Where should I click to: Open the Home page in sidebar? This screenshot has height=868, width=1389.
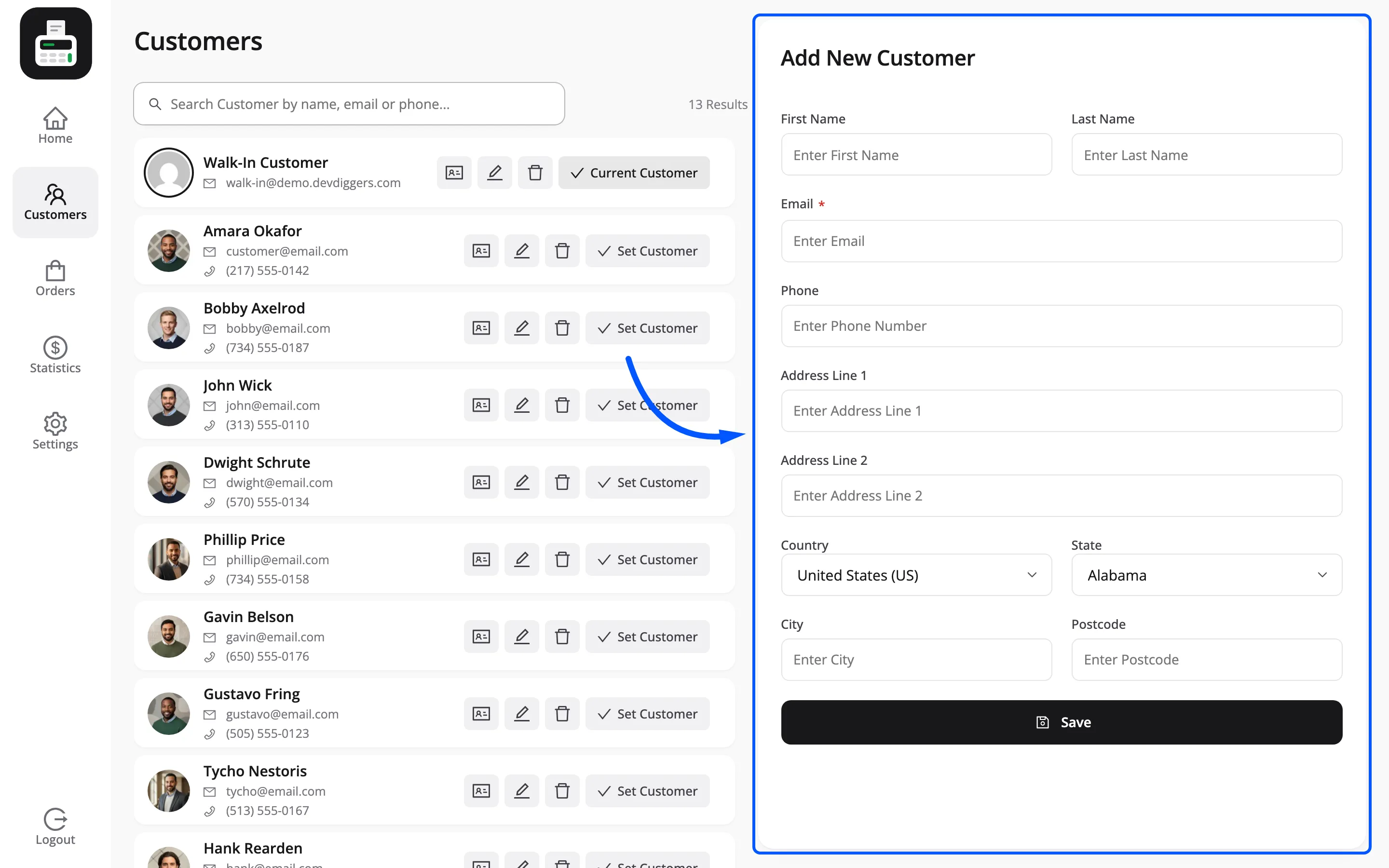tap(55, 126)
